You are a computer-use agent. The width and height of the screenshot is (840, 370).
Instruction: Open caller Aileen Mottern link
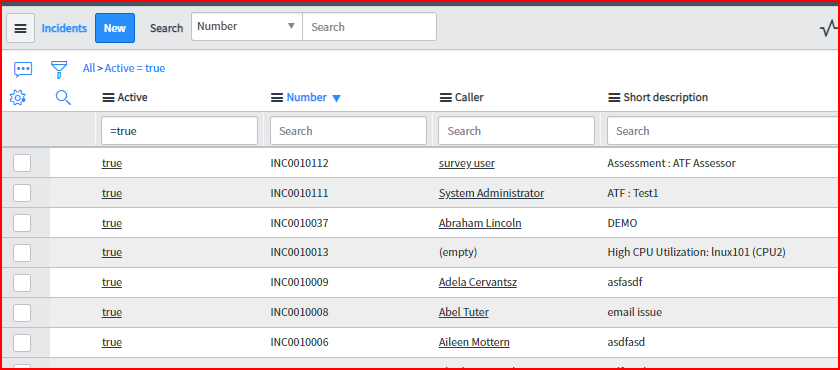coord(474,342)
